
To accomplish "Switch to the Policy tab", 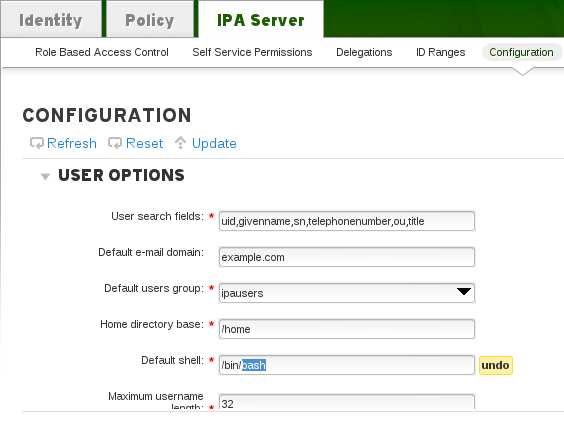I will tap(150, 20).
